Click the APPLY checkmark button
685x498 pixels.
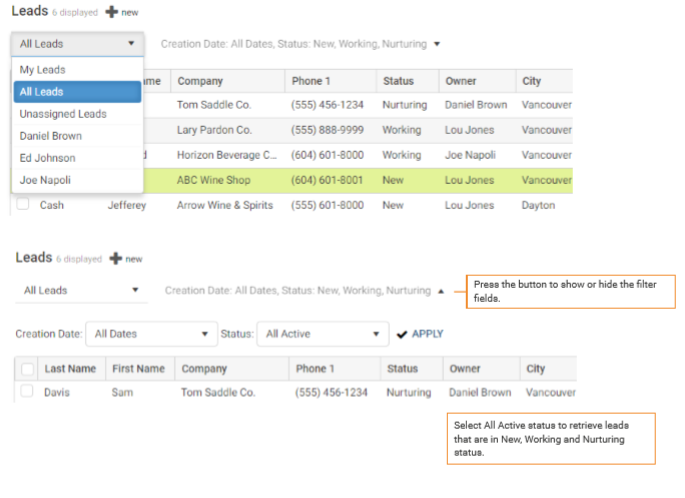point(419,334)
